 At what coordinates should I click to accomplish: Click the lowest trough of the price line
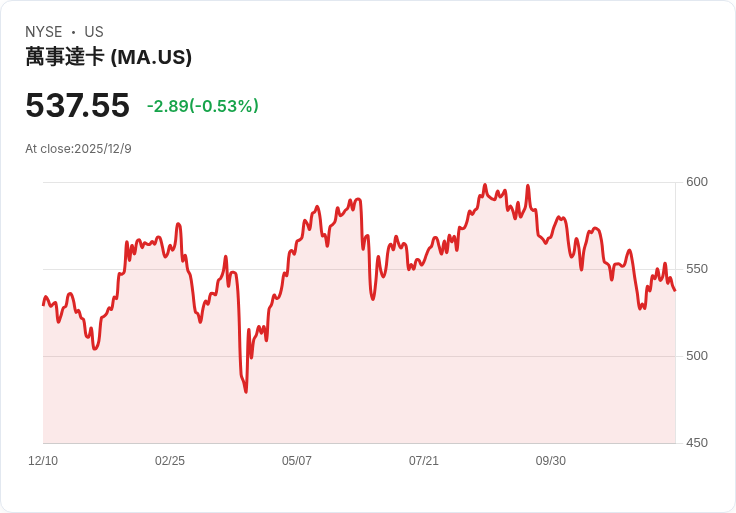coord(246,392)
